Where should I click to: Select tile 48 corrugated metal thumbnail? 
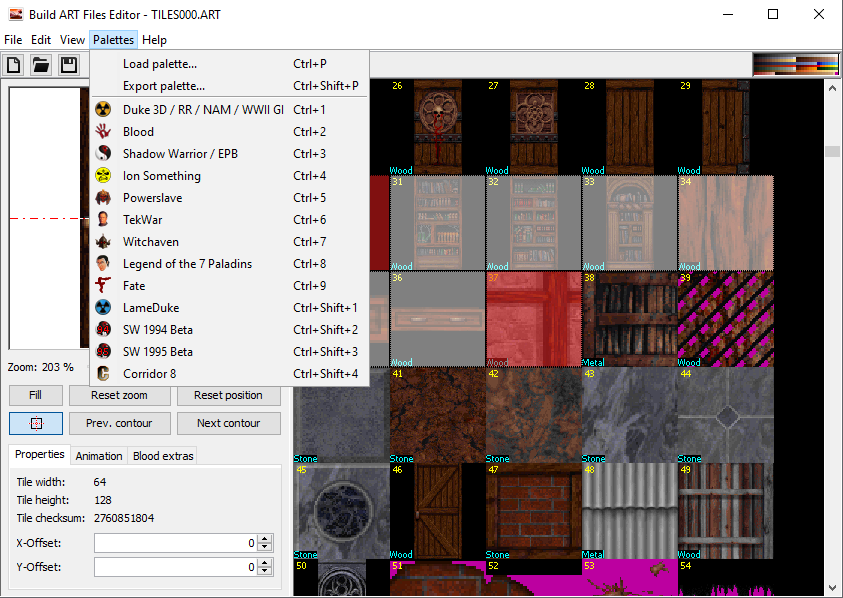coord(630,511)
